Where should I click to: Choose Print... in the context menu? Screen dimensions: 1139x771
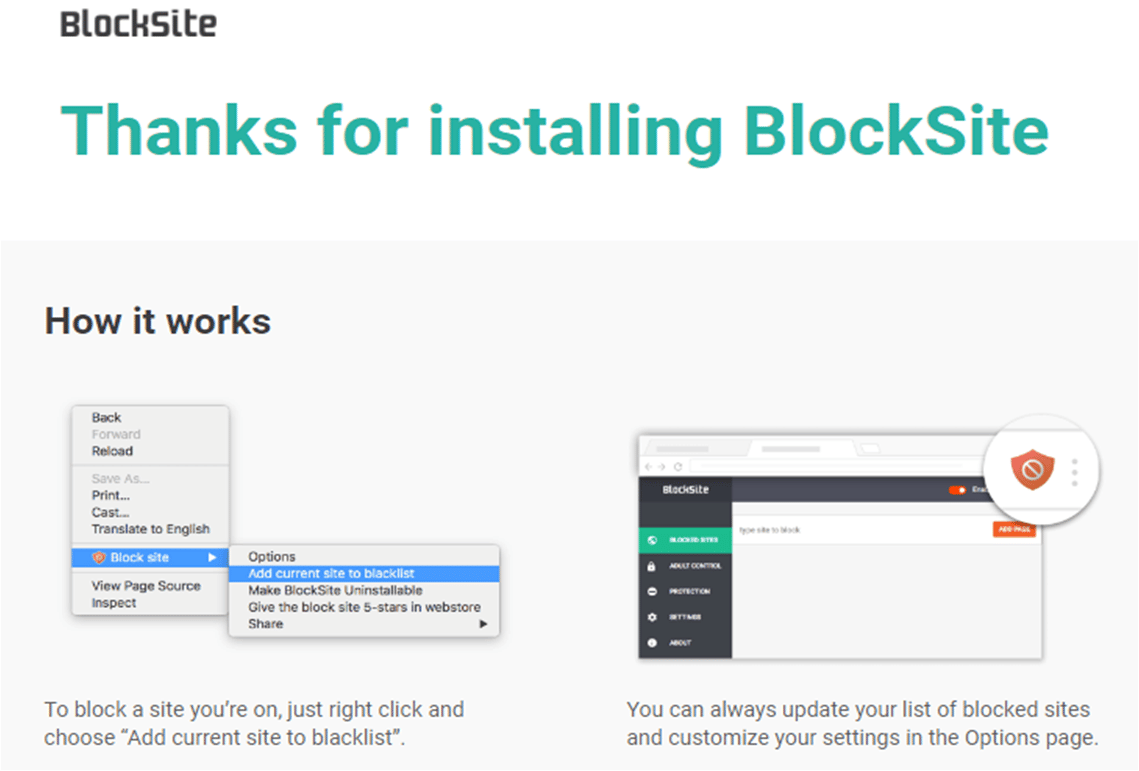tap(110, 496)
